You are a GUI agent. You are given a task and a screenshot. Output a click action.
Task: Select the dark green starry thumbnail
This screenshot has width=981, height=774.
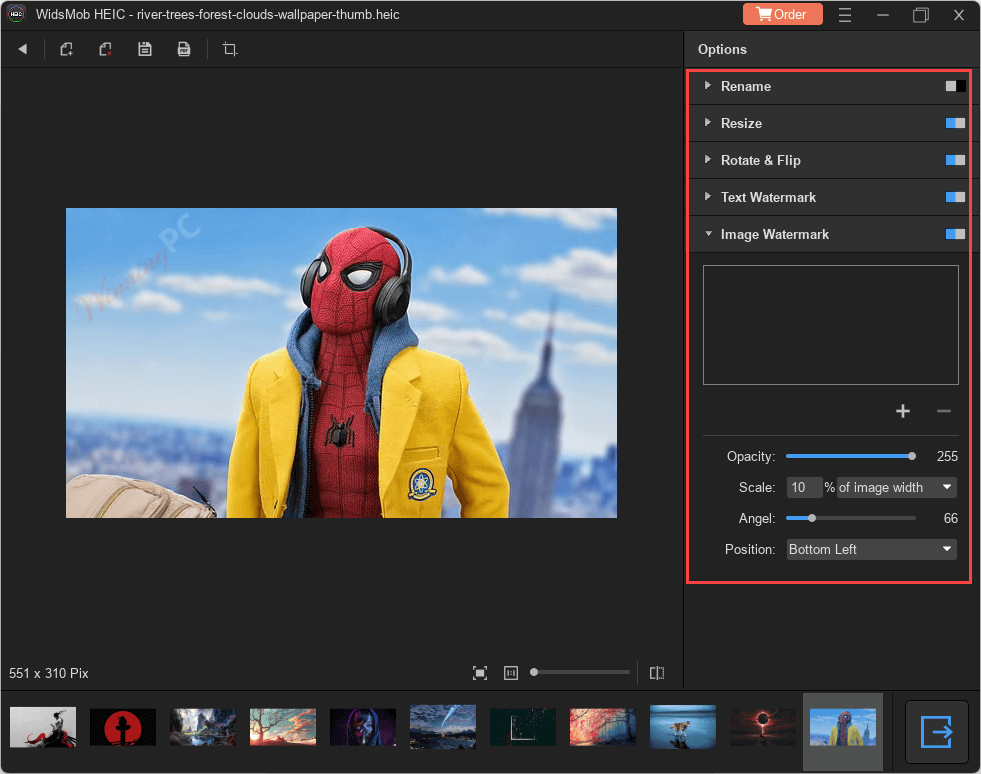[523, 727]
